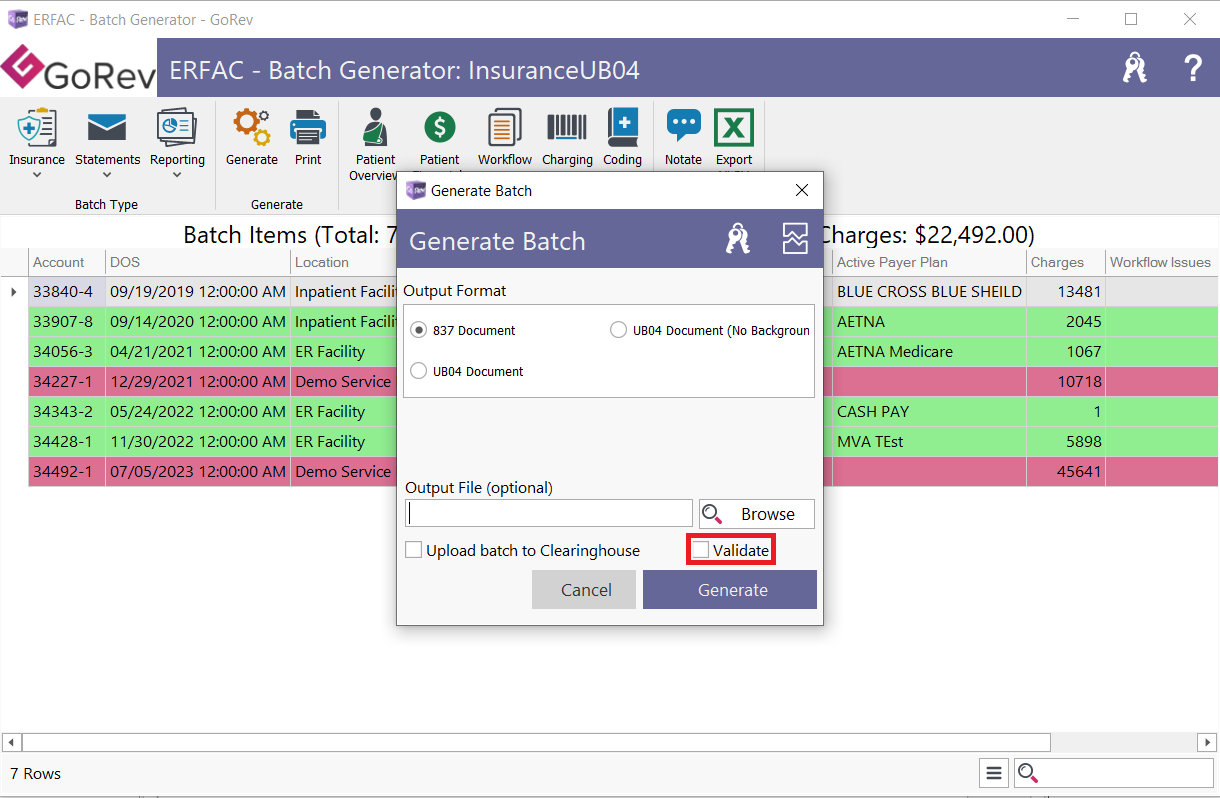Expand the Statements dropdown chevron
Image resolution: width=1220 pixels, height=798 pixels.
tap(107, 175)
